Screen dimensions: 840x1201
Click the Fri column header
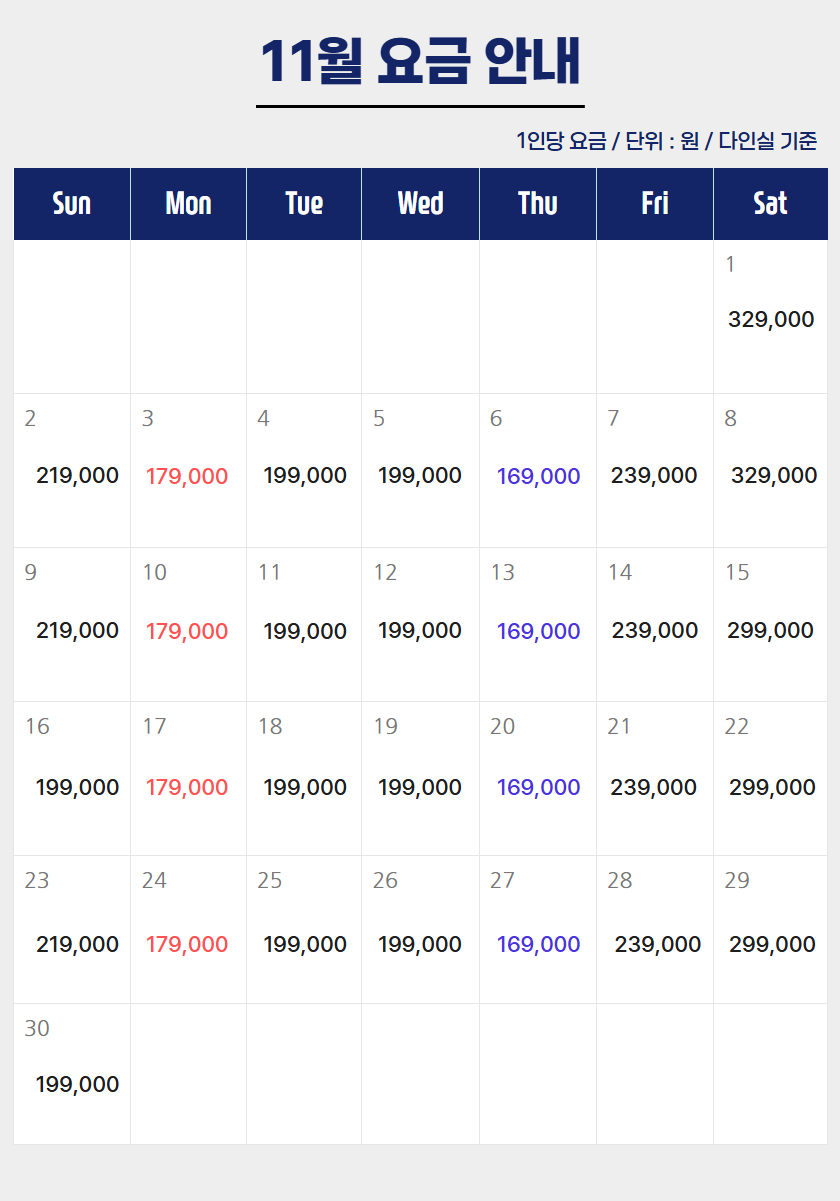coord(655,204)
